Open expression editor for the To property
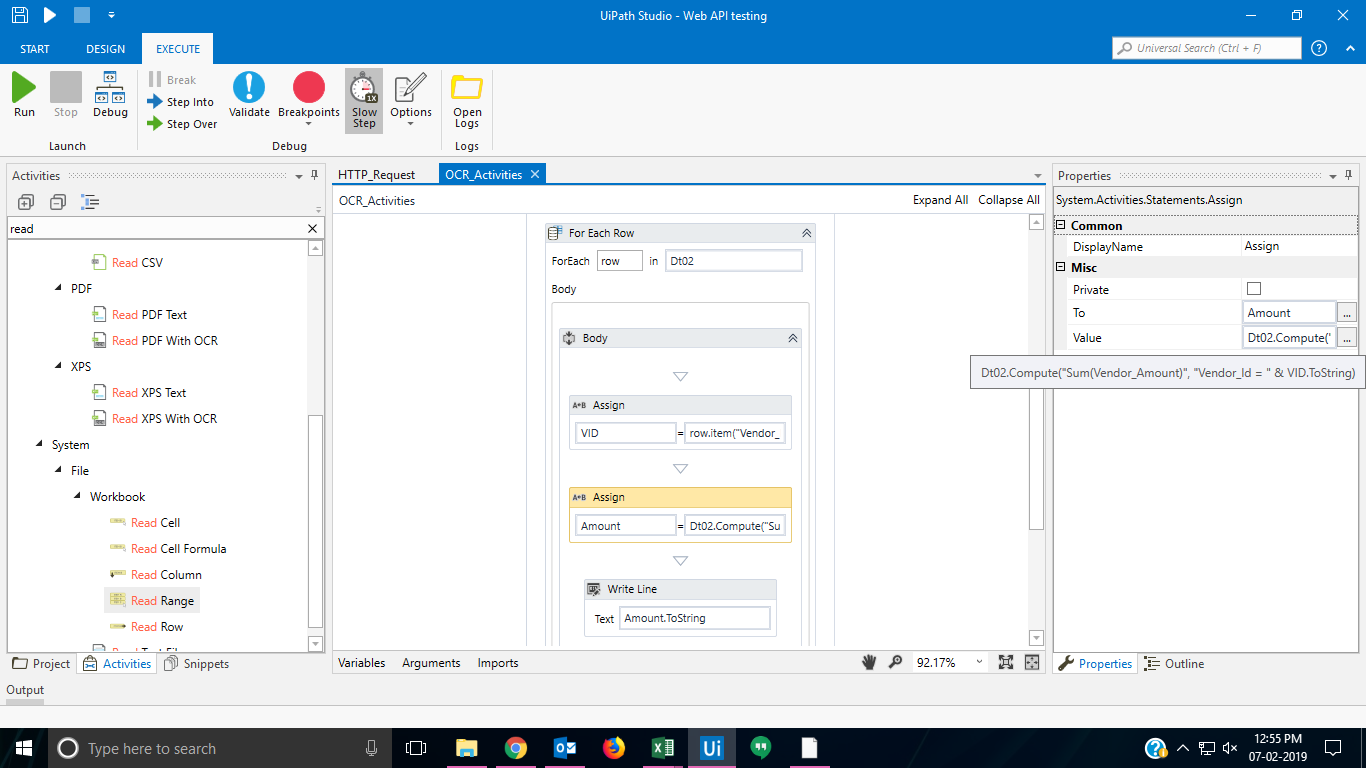The height and width of the screenshot is (768, 1366). [1347, 313]
